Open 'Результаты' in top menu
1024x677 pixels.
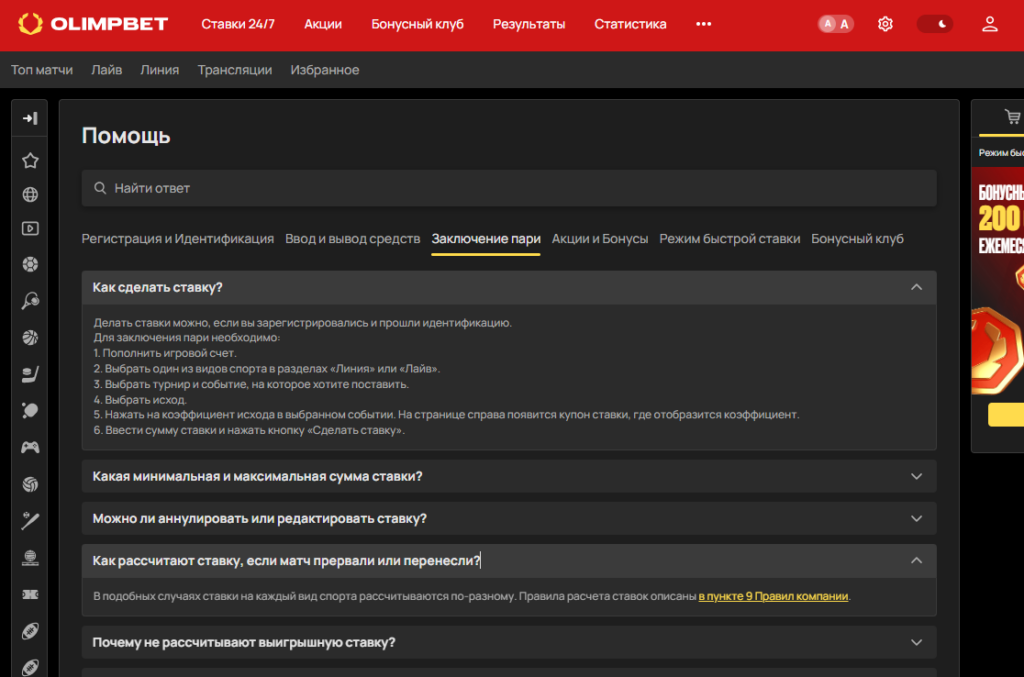[529, 24]
